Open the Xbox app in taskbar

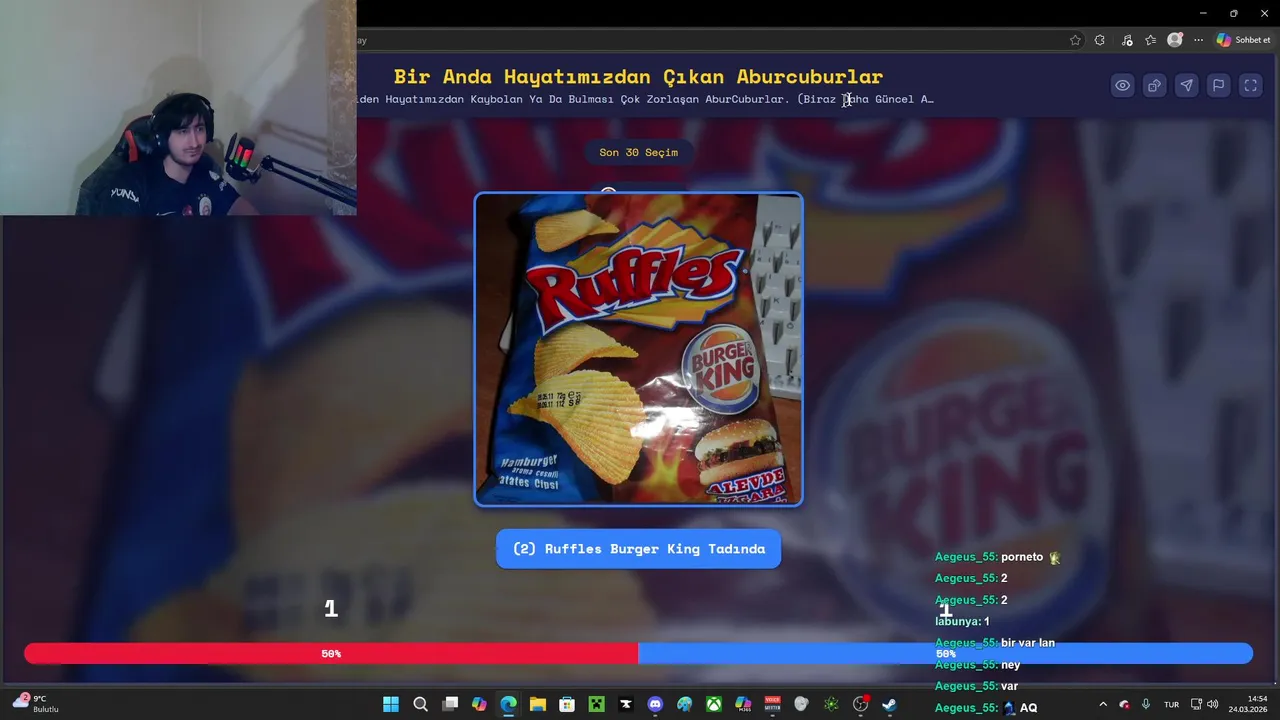(714, 704)
